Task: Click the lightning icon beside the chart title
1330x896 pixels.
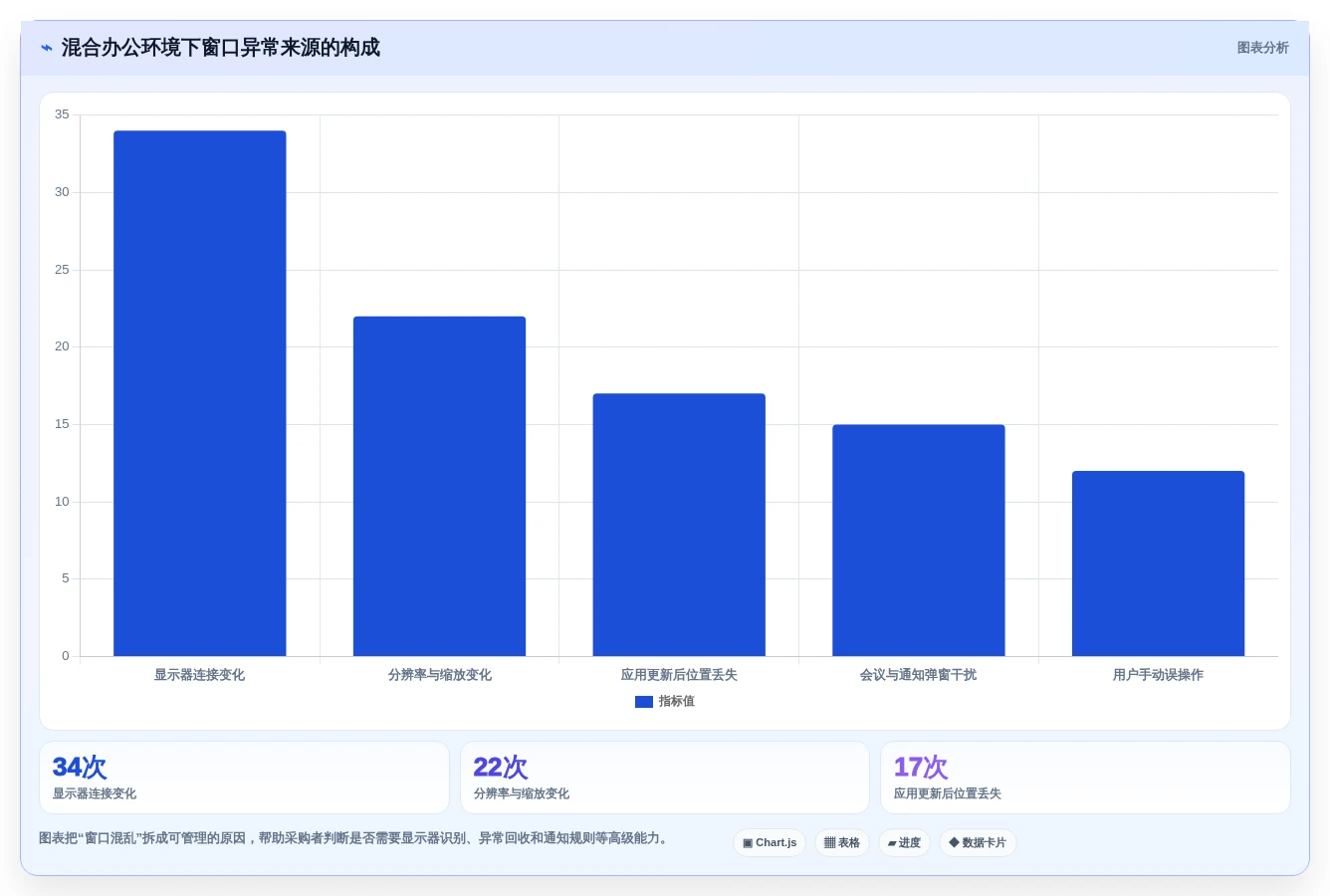Action: 47,48
